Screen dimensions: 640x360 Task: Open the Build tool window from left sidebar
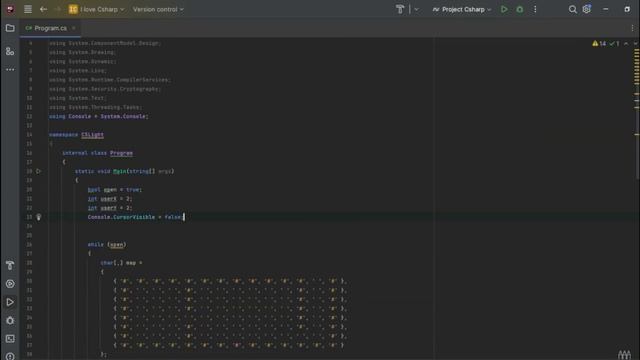(10, 266)
